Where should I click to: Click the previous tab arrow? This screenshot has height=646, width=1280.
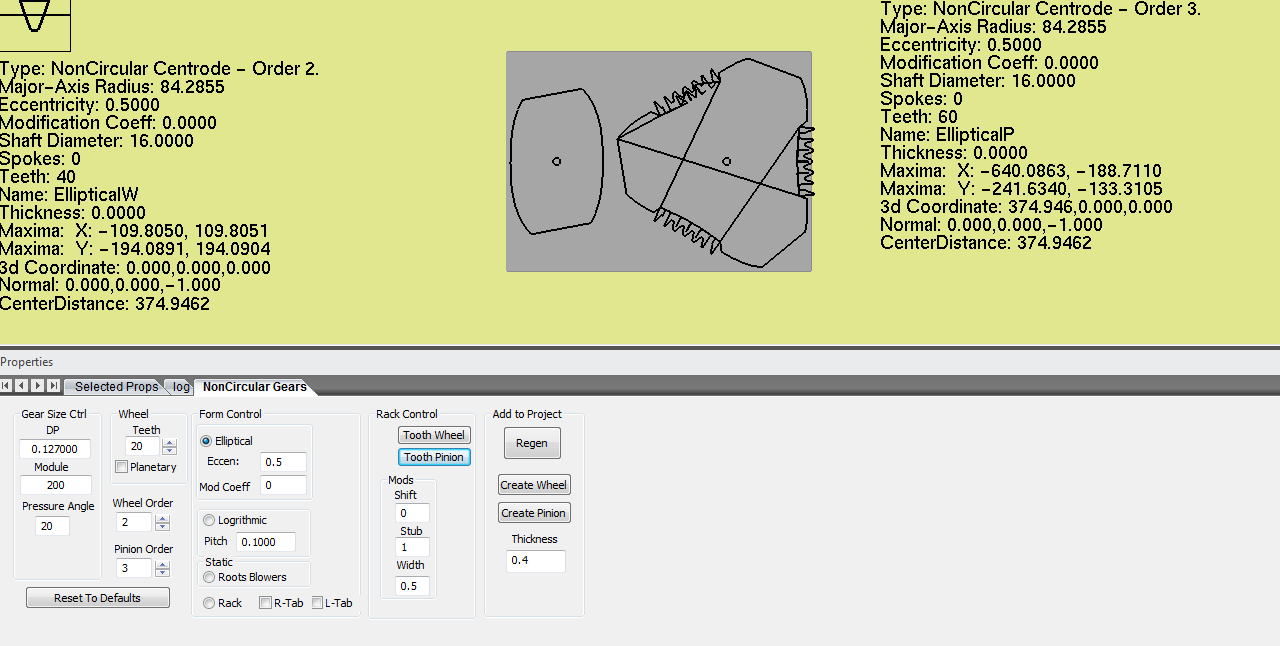(22, 386)
